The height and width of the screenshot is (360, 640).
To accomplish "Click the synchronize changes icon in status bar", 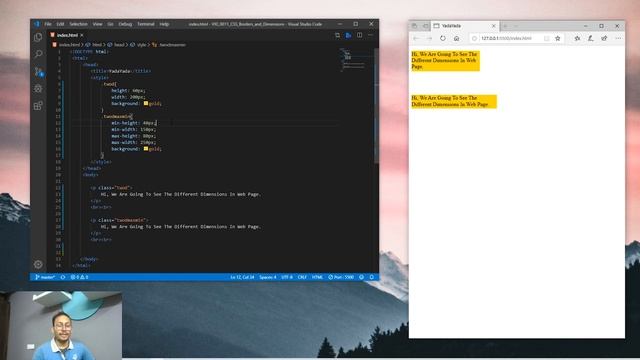I will pyautogui.click(x=63, y=277).
